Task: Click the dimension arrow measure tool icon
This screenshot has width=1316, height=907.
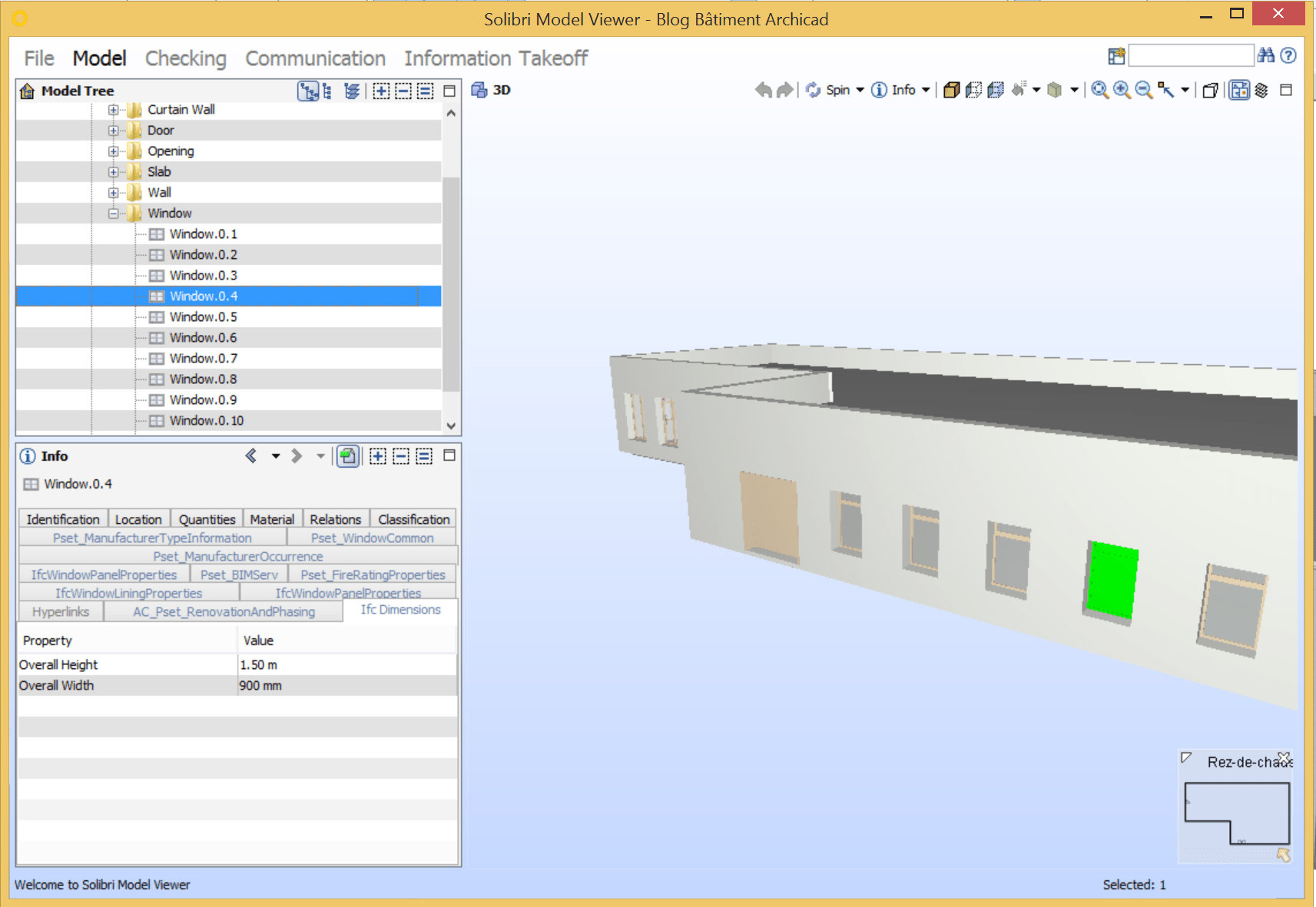Action: (1166, 90)
